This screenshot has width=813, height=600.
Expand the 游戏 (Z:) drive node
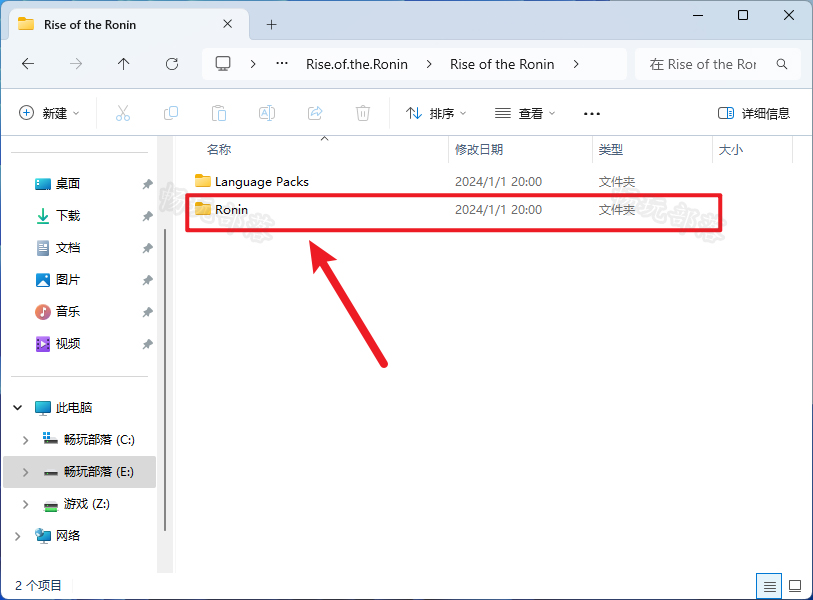tap(25, 504)
